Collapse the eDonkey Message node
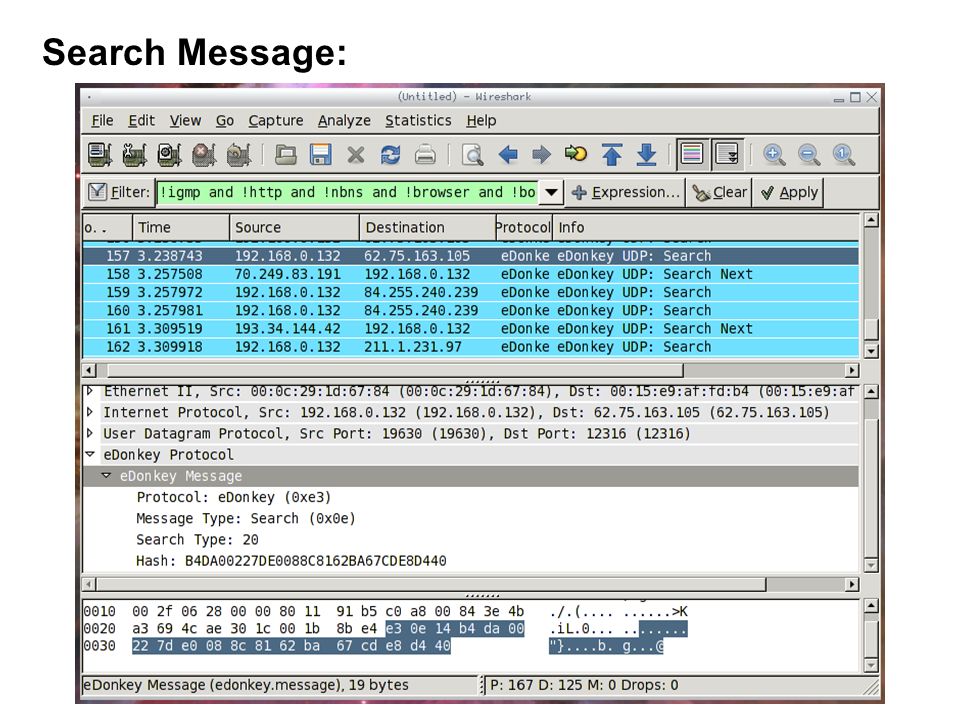 coord(107,476)
